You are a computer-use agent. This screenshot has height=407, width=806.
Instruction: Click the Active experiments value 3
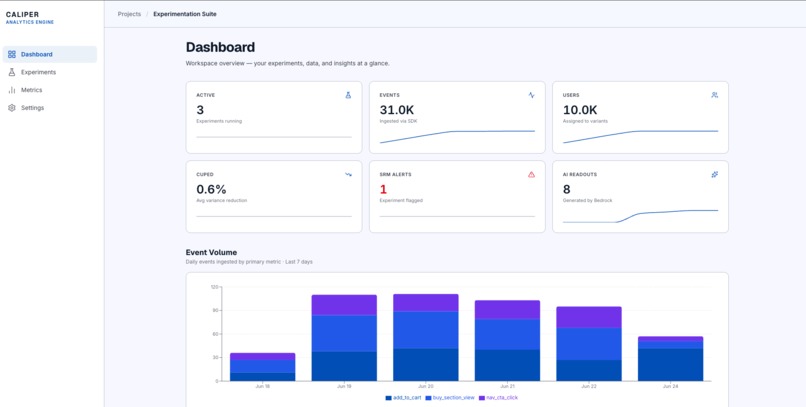point(200,110)
